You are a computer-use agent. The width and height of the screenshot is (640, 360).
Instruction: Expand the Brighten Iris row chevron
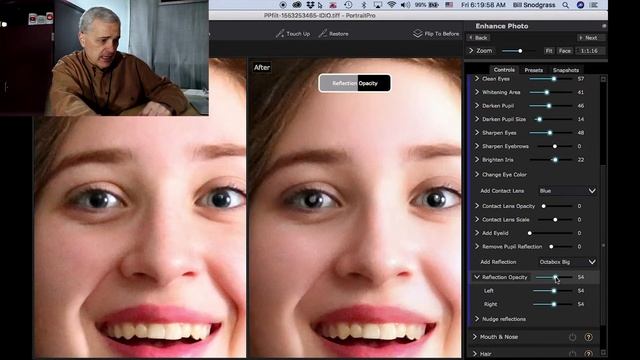point(476,160)
